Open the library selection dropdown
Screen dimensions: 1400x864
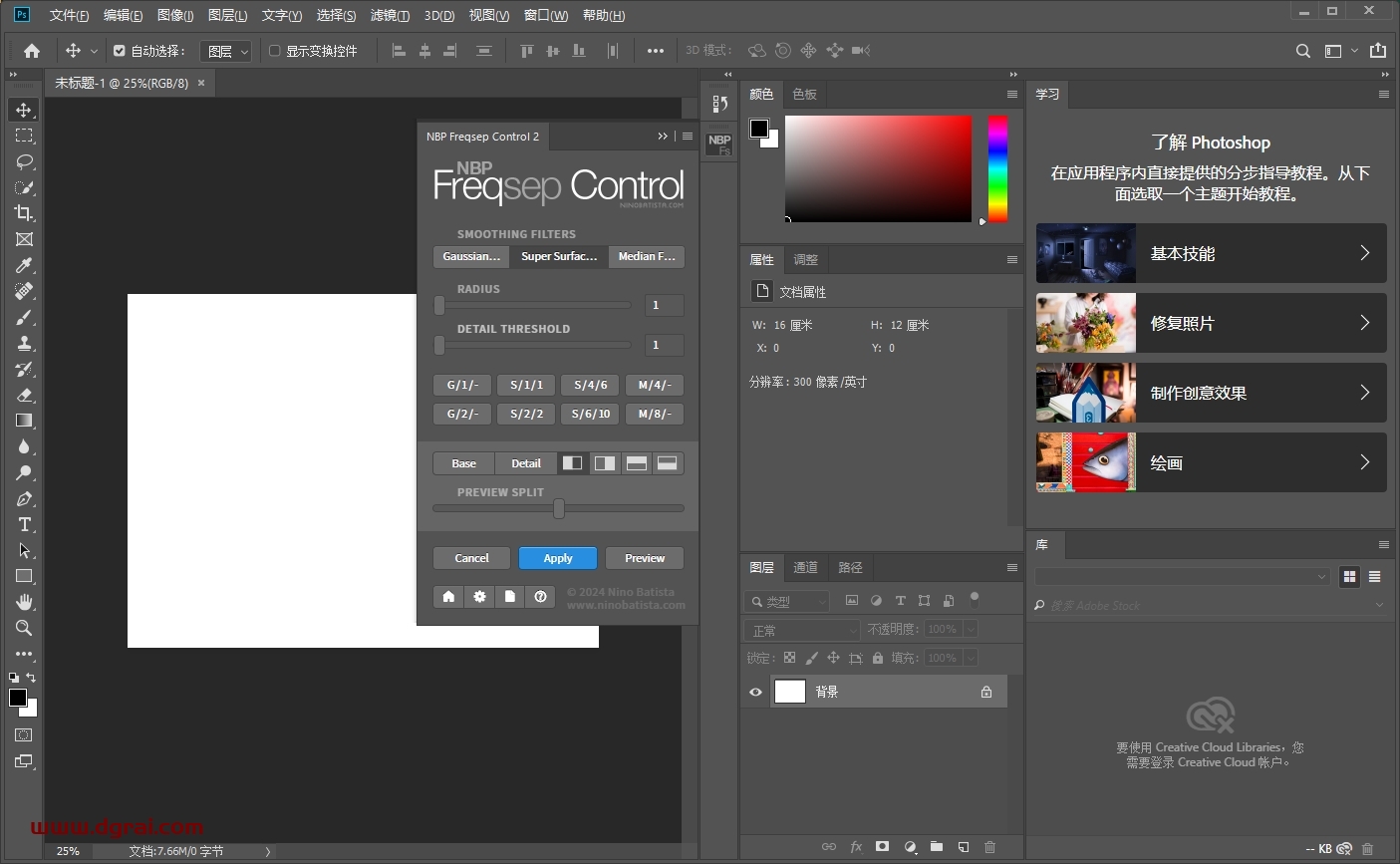[1183, 576]
